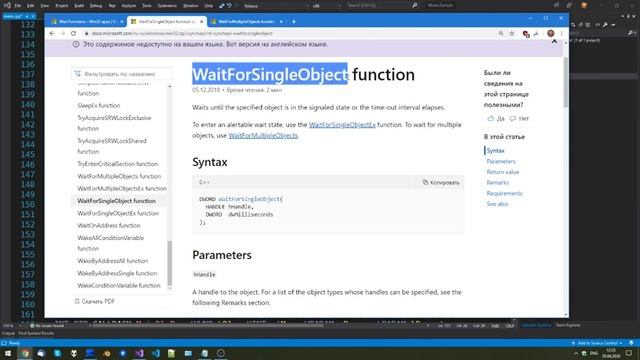Open the browser zoom magnifier icon
This screenshot has height=360, width=640.
pos(501,33)
